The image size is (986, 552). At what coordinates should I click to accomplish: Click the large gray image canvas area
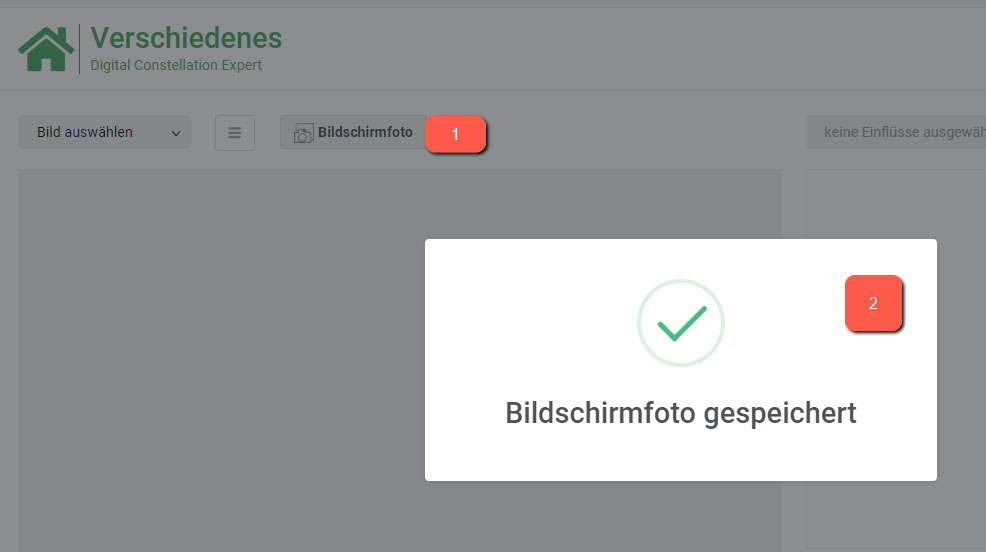click(220, 360)
